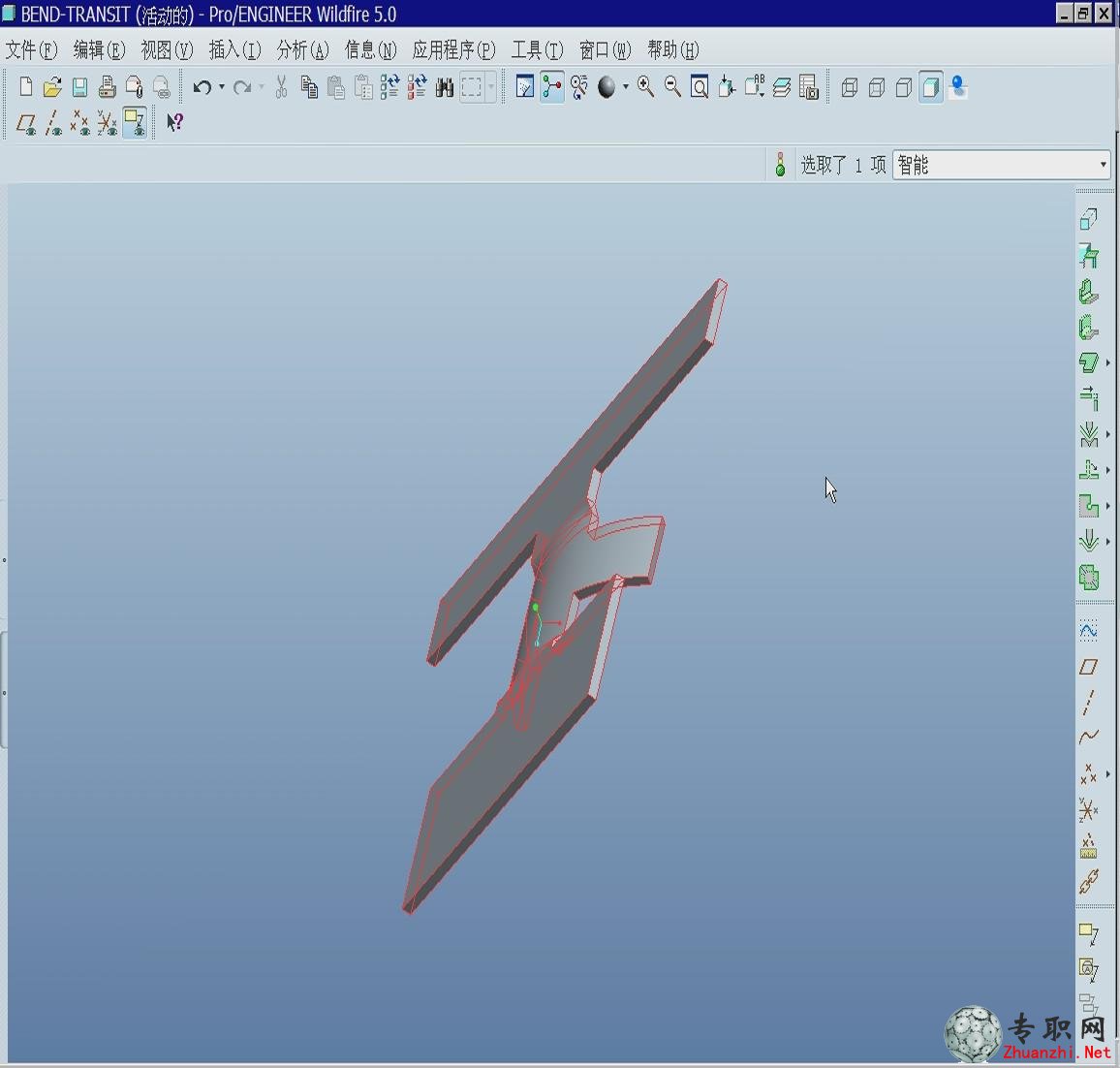
Task: Toggle the spin center display
Action: pyautogui.click(x=552, y=87)
